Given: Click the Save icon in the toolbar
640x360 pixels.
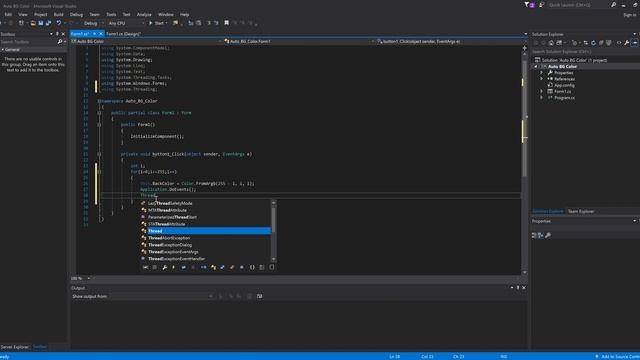Looking at the screenshot, I should coord(40,23).
